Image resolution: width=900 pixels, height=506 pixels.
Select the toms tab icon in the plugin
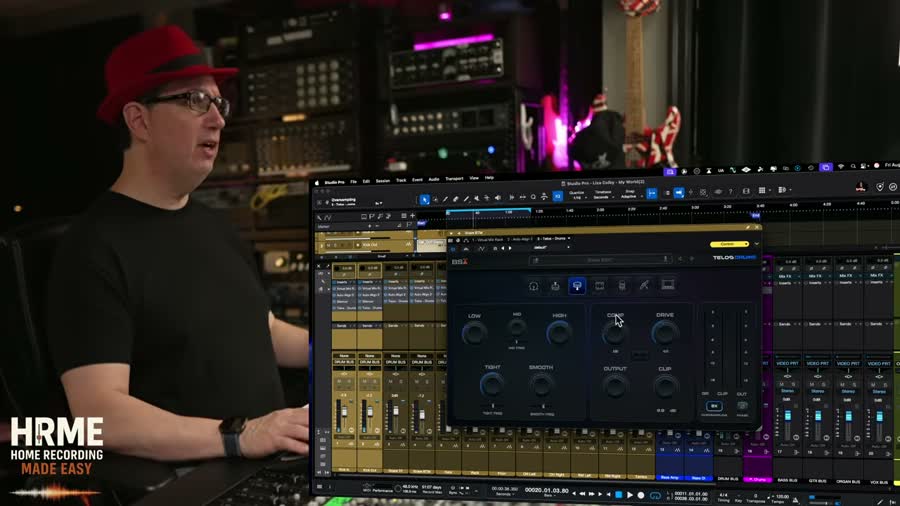click(x=599, y=285)
